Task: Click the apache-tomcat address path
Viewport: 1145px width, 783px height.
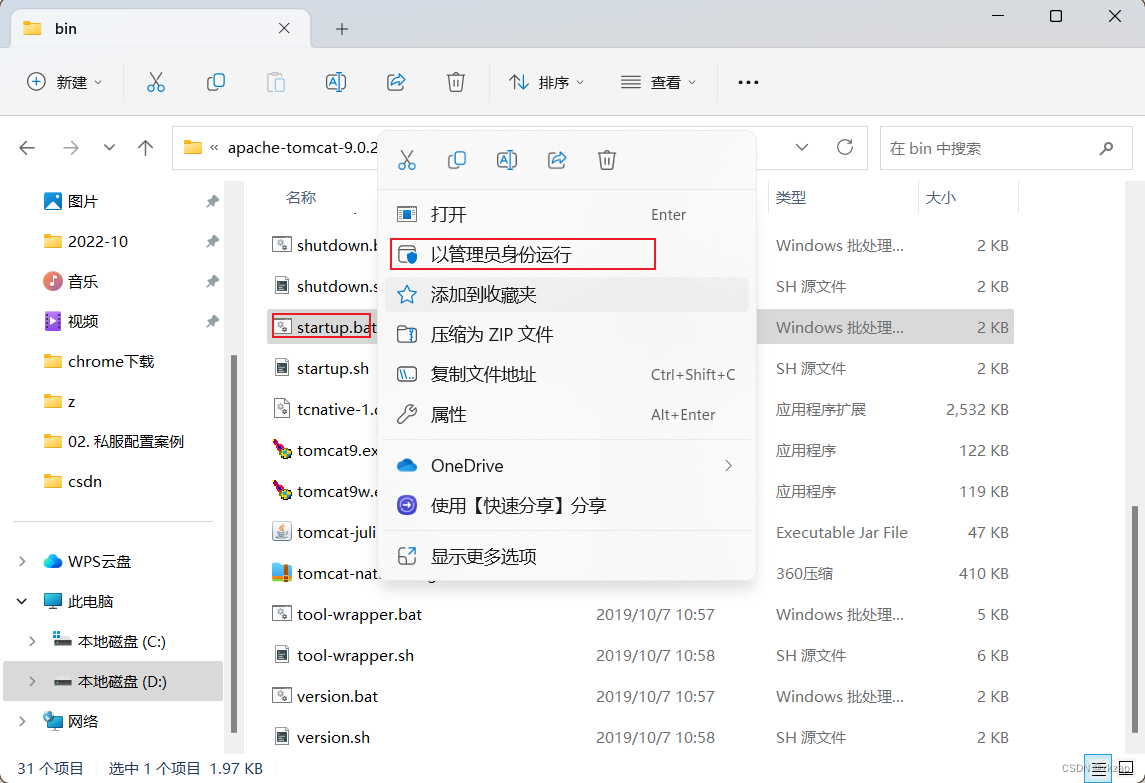Action: (302, 148)
